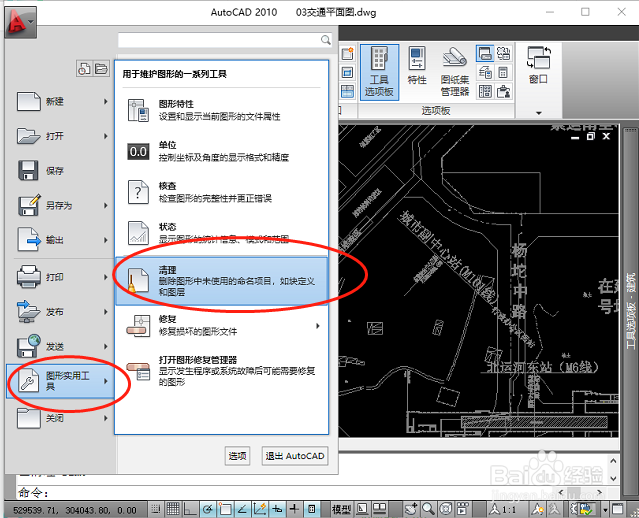Image resolution: width=639 pixels, height=518 pixels.
Task: Show open documents folder icon
Action: pyautogui.click(x=101, y=69)
